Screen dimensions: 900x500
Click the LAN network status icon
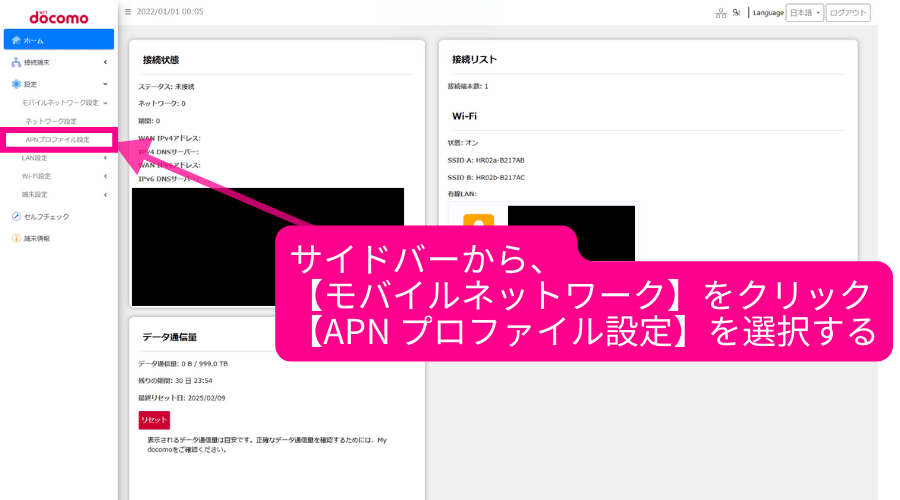pyautogui.click(x=721, y=13)
